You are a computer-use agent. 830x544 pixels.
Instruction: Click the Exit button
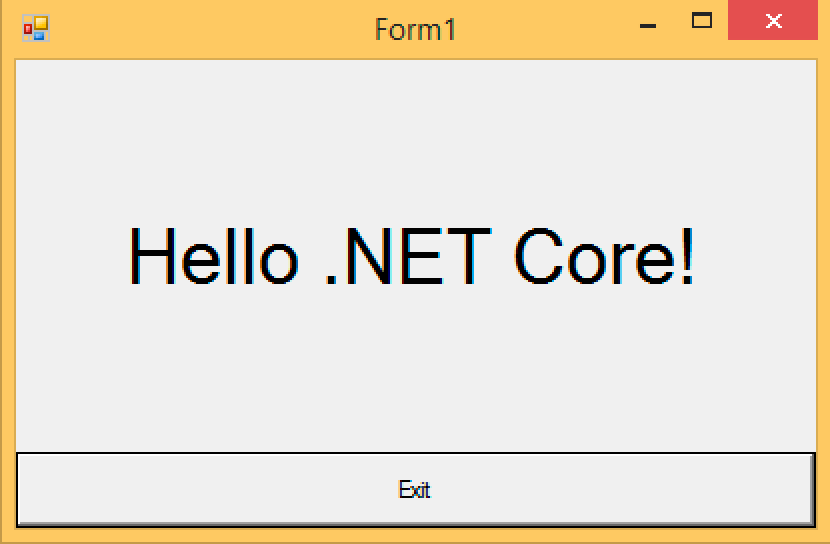coord(416,489)
